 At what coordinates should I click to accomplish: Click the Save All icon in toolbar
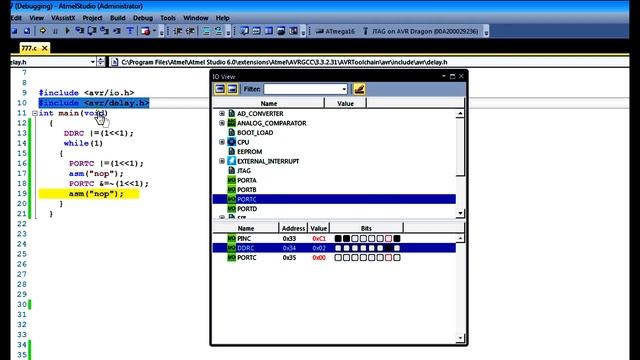[x=27, y=31]
